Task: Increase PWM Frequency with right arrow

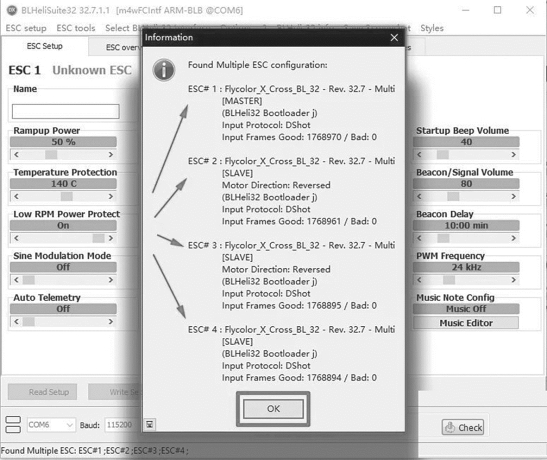Action: click(x=514, y=280)
